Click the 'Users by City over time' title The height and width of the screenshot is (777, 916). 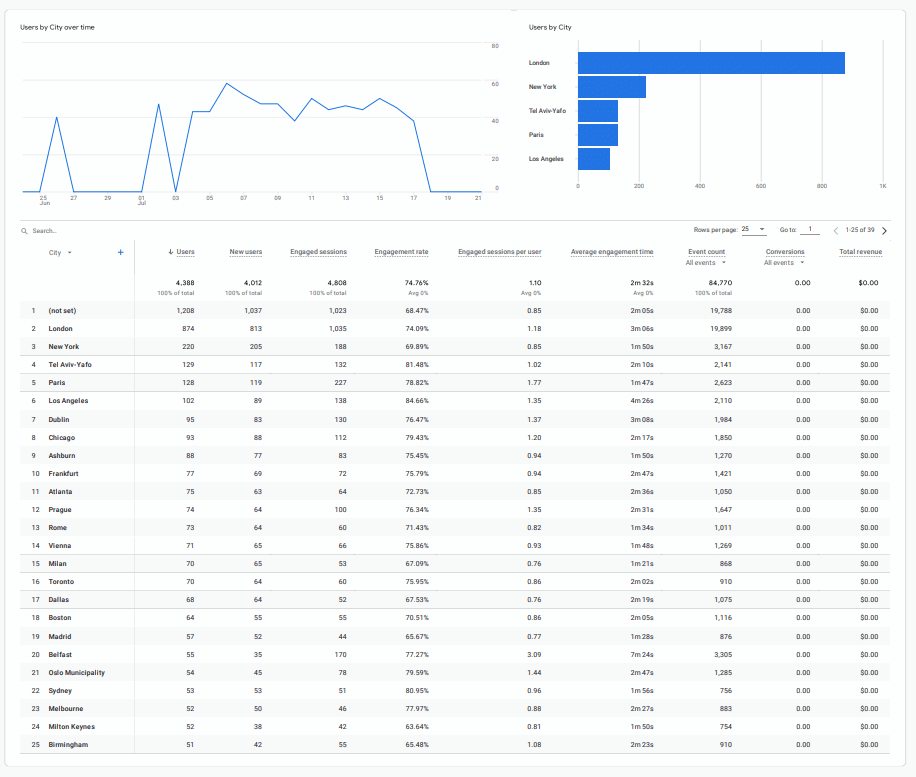tap(57, 27)
